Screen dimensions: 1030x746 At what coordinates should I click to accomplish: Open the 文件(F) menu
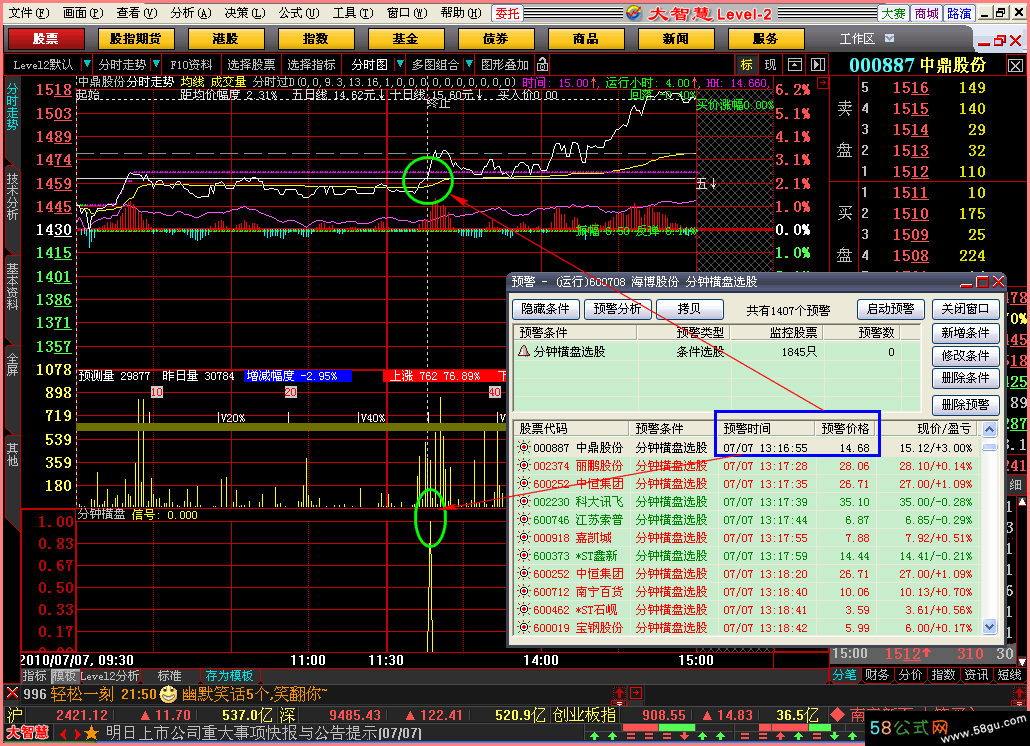point(28,13)
